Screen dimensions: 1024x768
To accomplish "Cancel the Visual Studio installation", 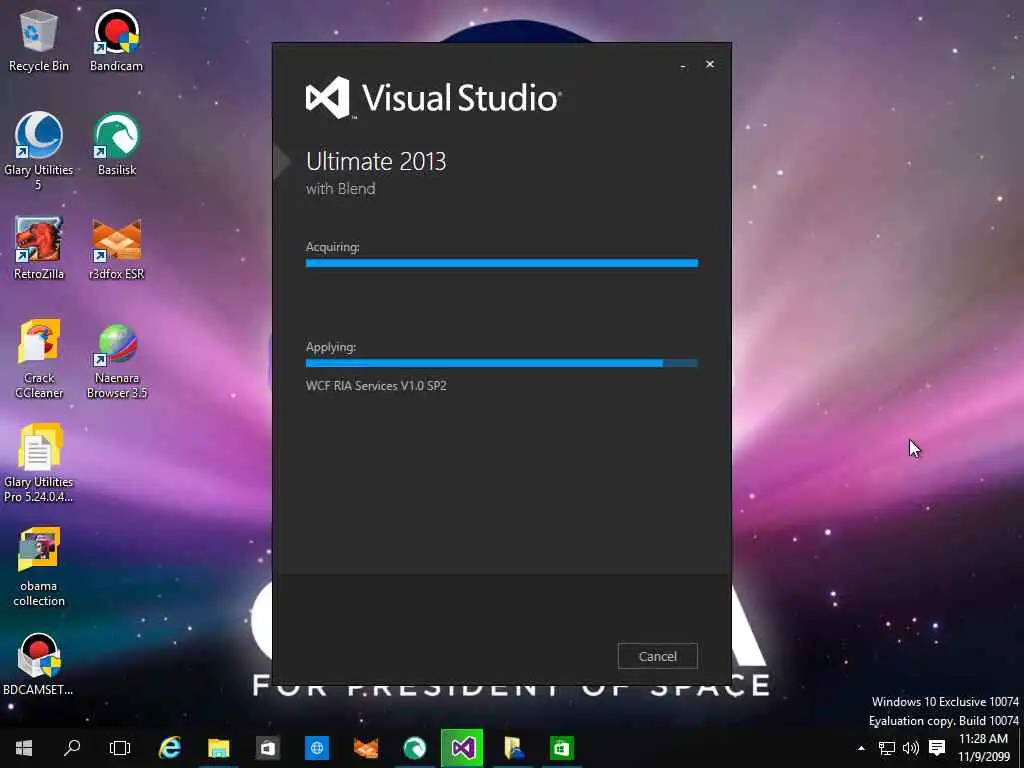I will click(x=658, y=656).
